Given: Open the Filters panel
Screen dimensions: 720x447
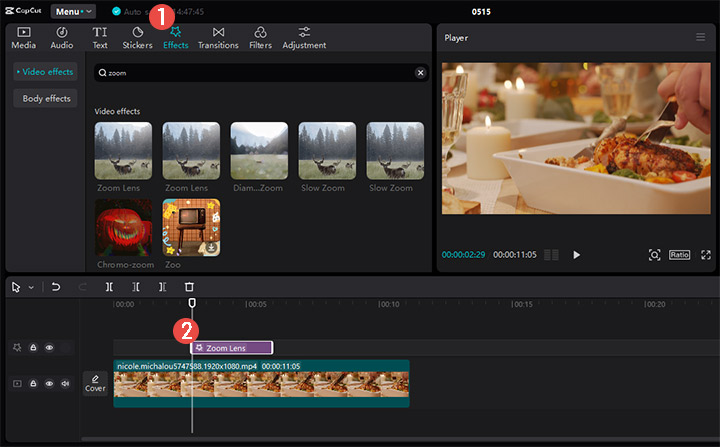Looking at the screenshot, I should [x=260, y=38].
